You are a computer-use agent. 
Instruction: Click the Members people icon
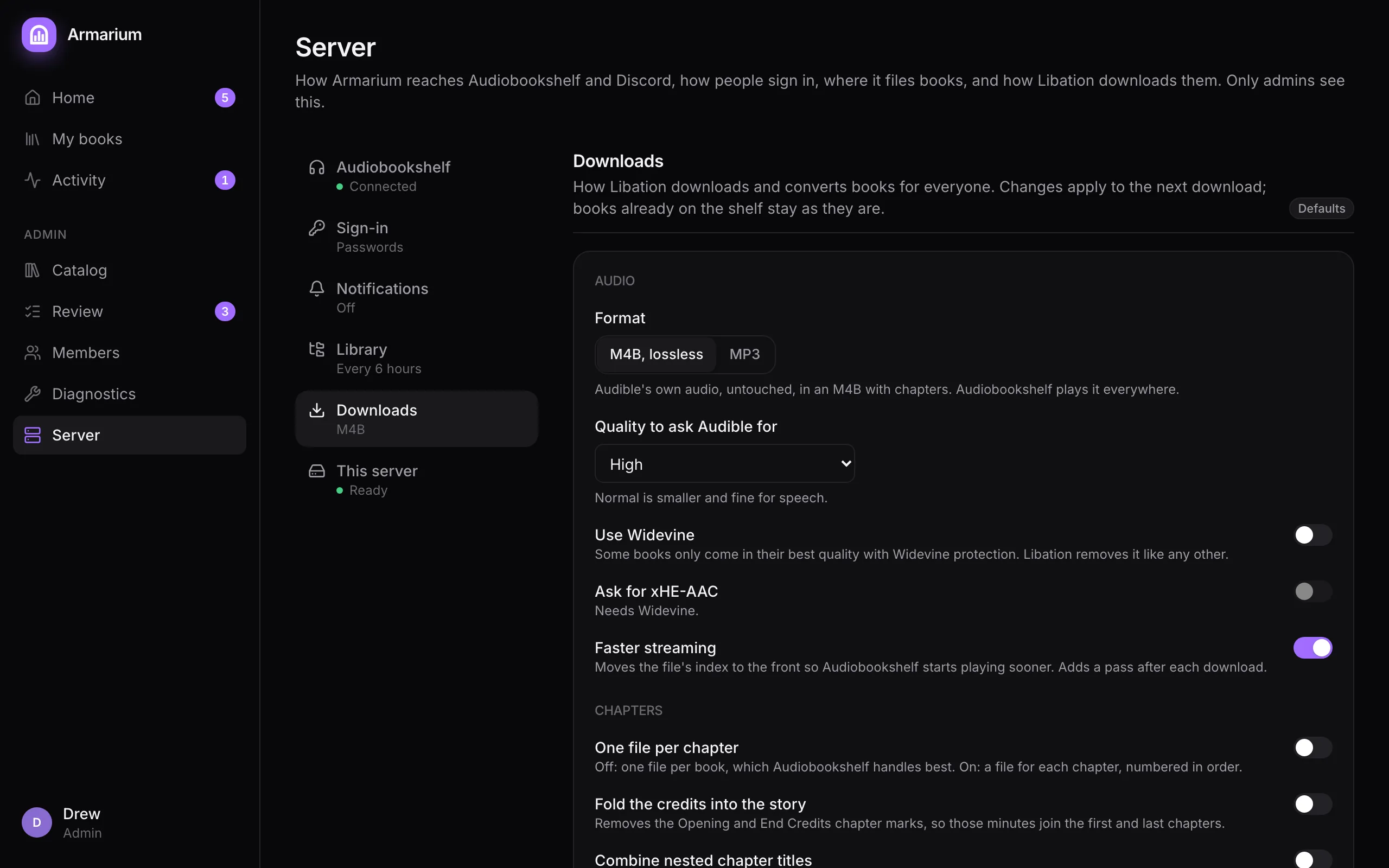click(x=33, y=353)
